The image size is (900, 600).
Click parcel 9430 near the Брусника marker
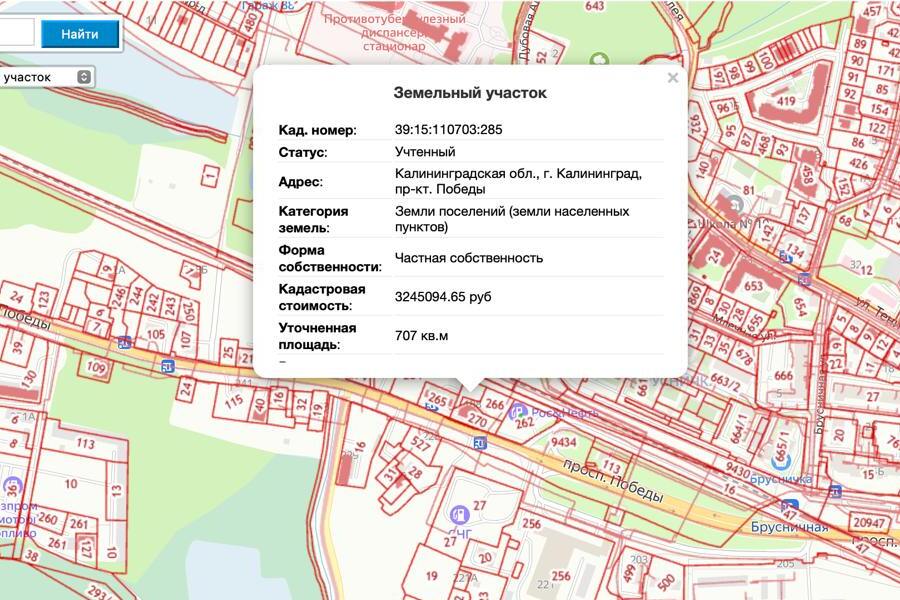(736, 468)
